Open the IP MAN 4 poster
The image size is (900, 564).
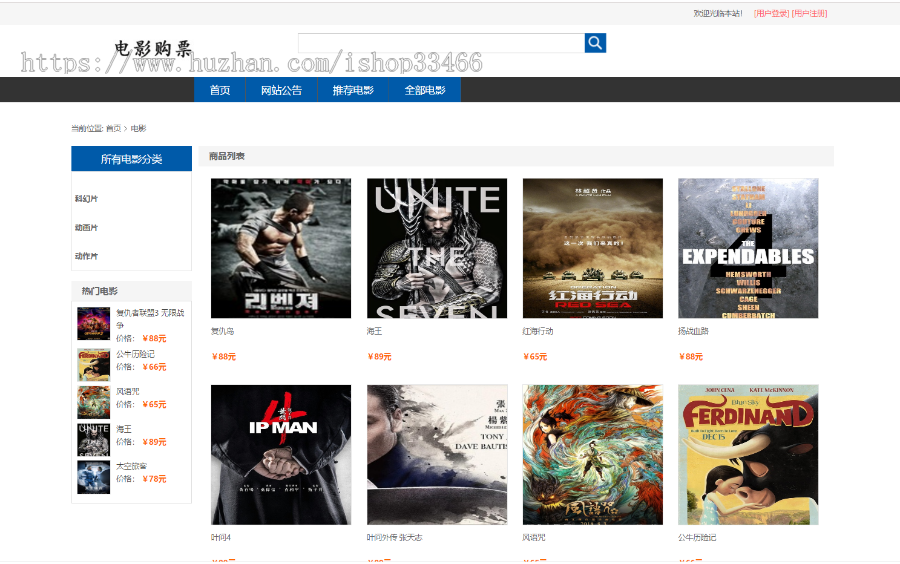281,455
